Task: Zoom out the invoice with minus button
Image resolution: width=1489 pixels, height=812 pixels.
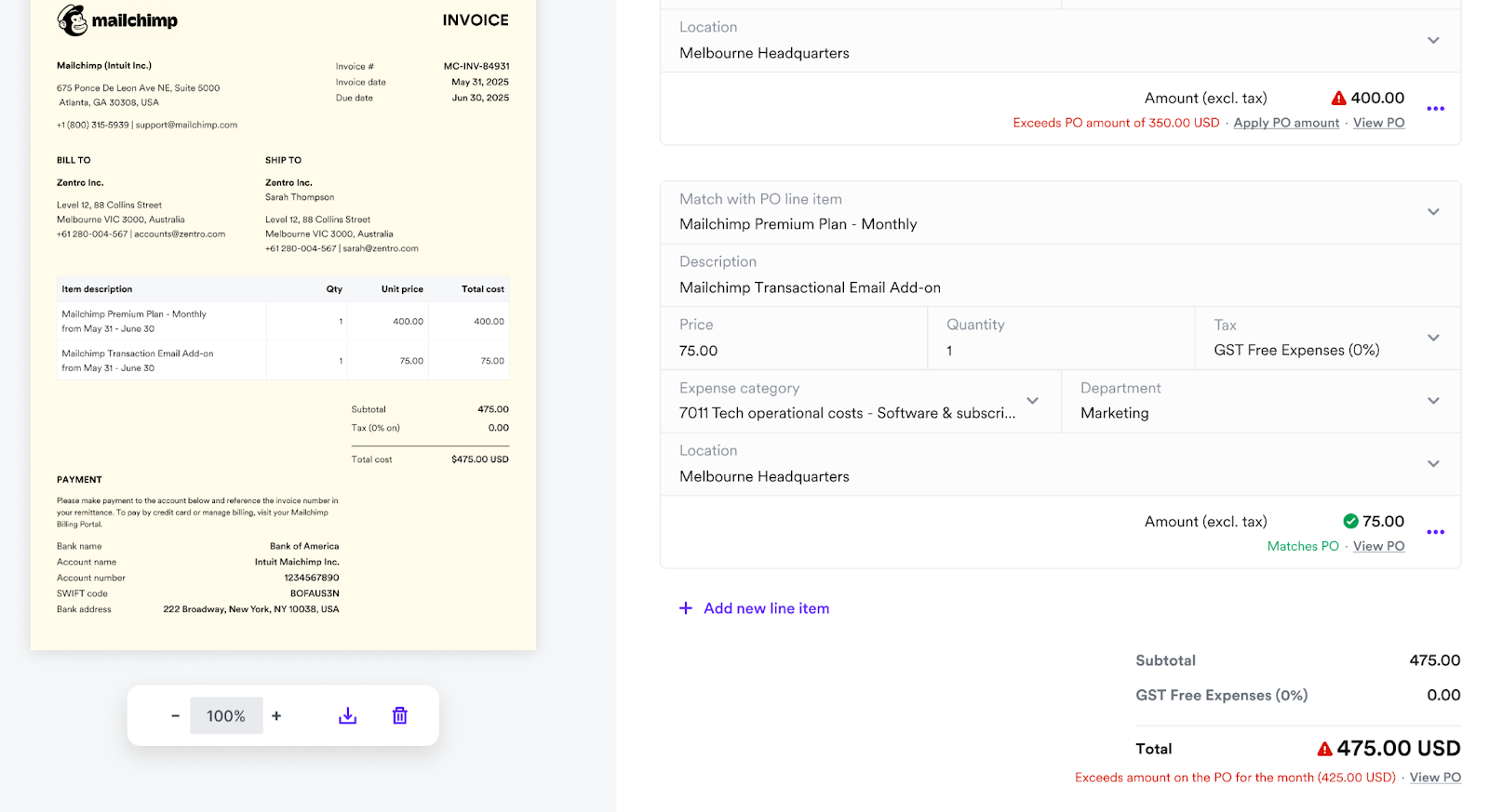Action: [175, 716]
